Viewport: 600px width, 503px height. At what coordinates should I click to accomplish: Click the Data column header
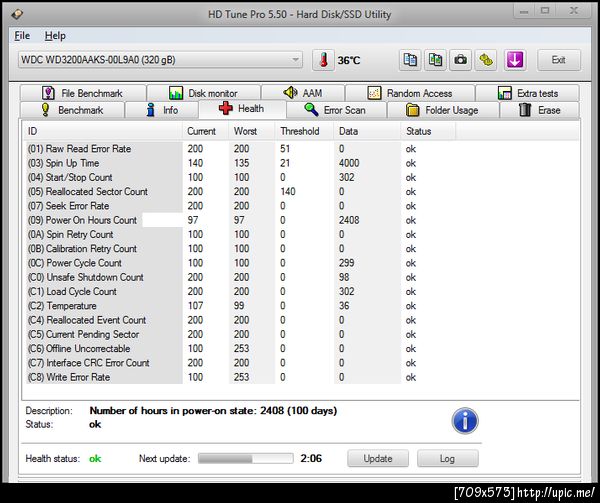point(367,131)
